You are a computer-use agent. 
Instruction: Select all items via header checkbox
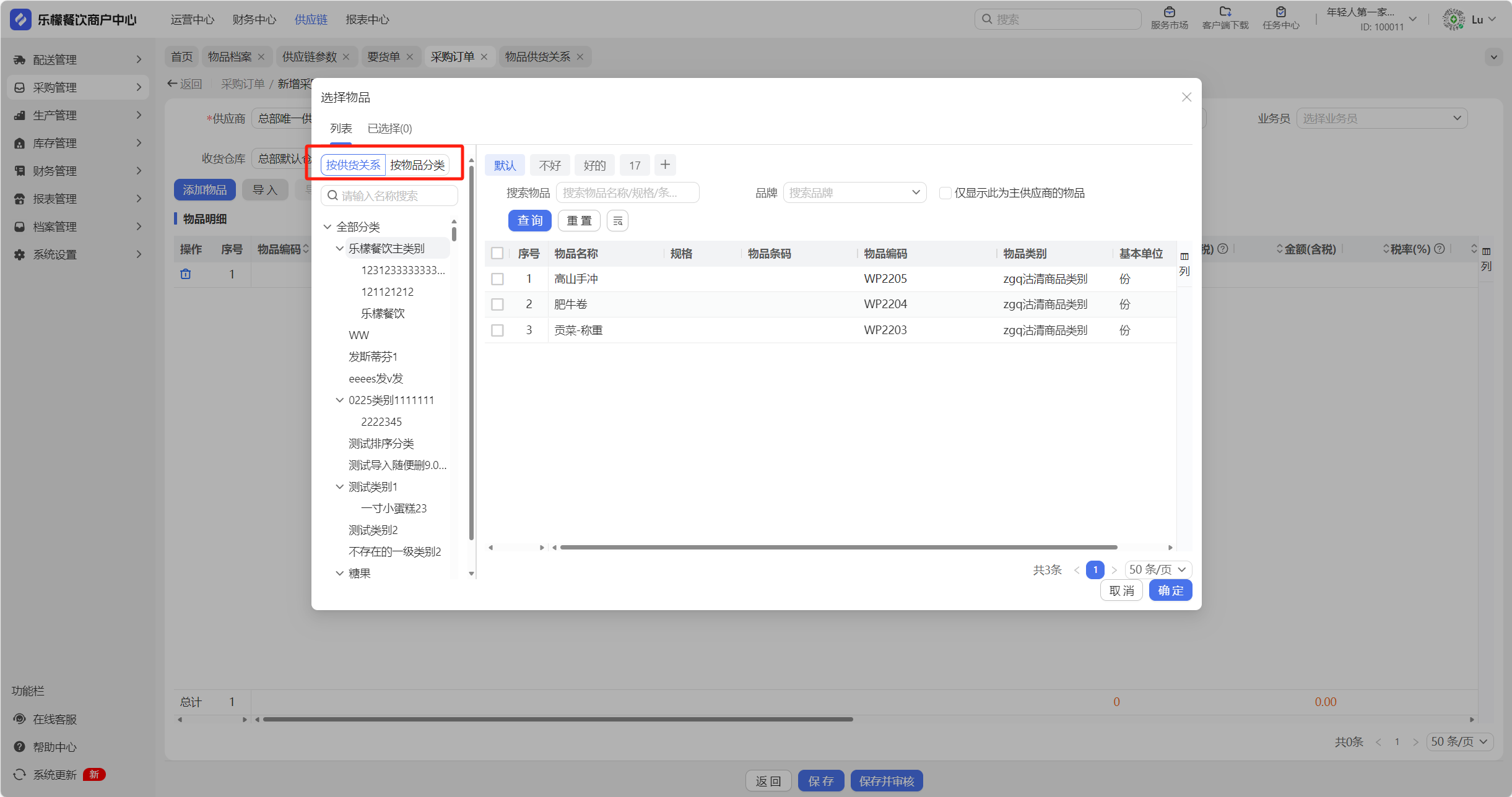497,253
